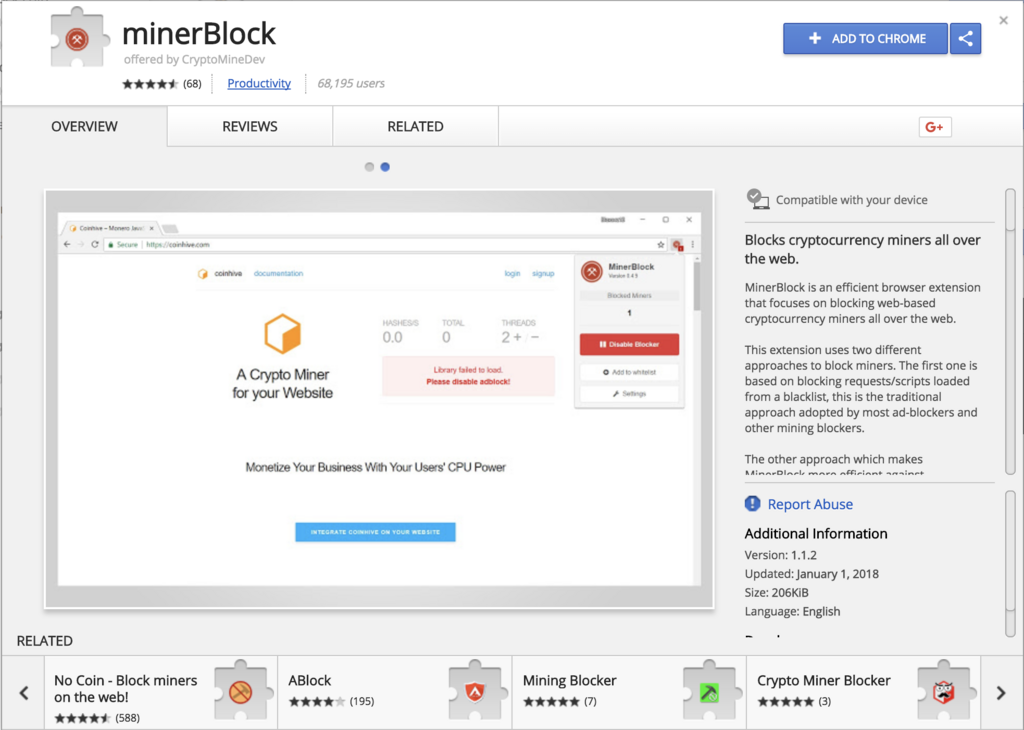Click the star rating with 68 reviews
Image resolution: width=1024 pixels, height=730 pixels.
[x=162, y=84]
